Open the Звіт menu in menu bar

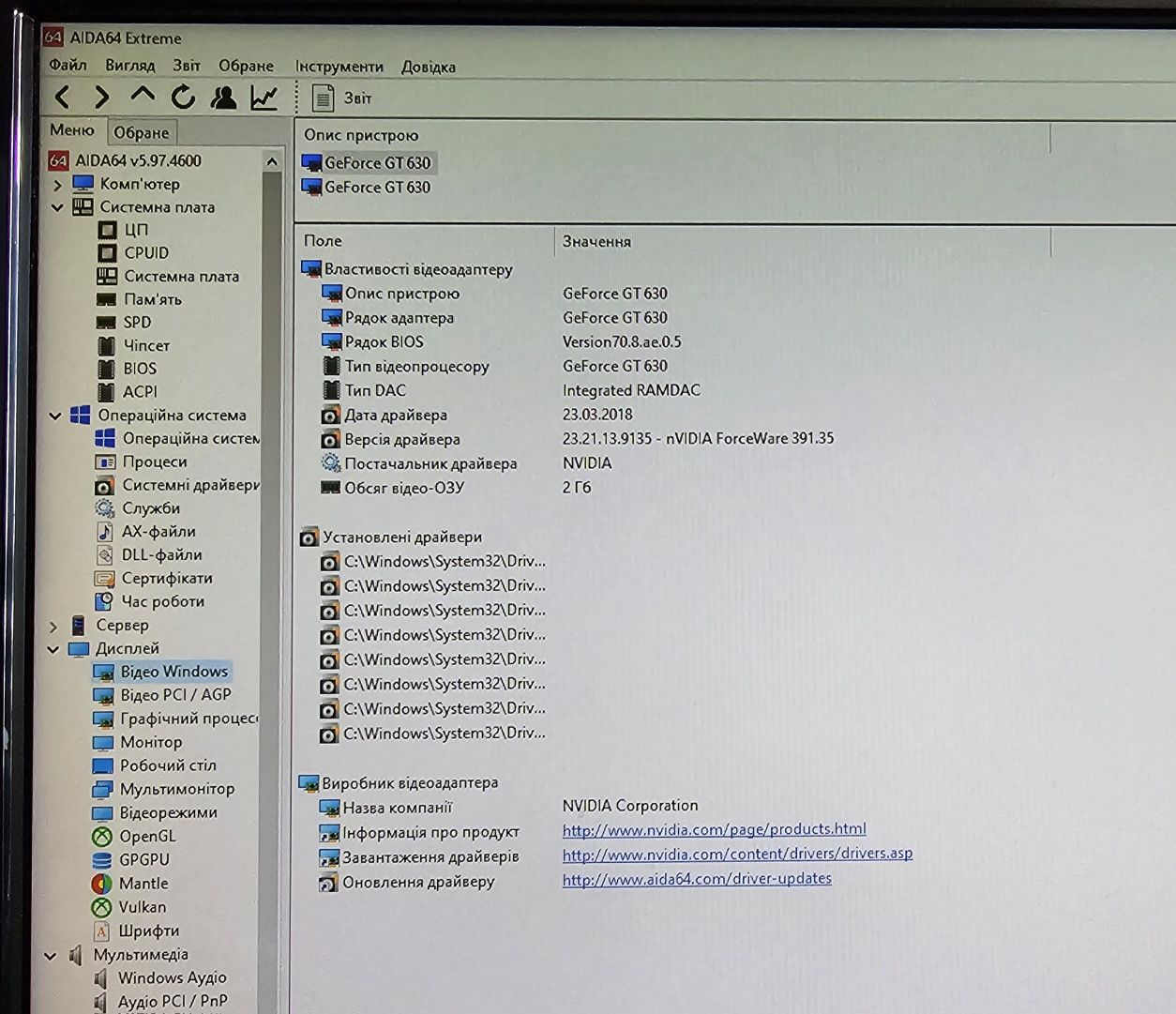coord(187,65)
